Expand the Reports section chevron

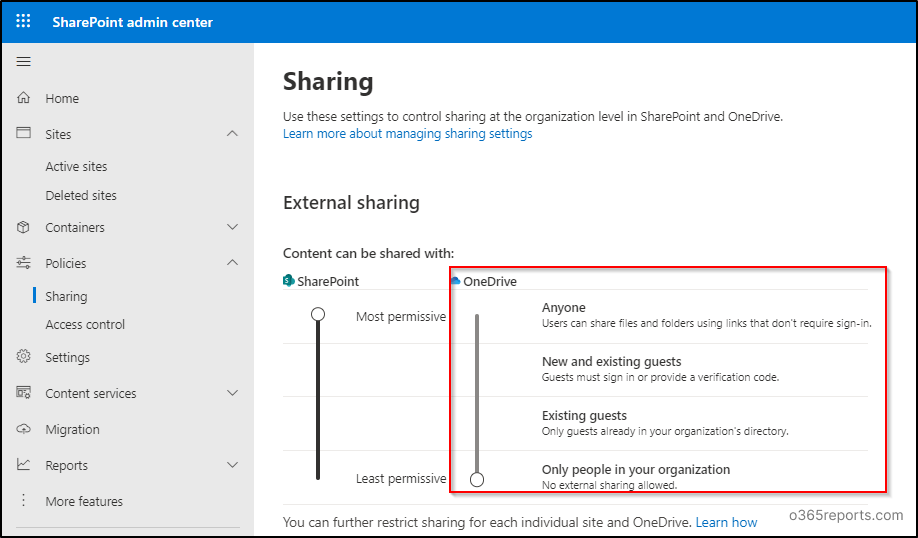pyautogui.click(x=232, y=465)
